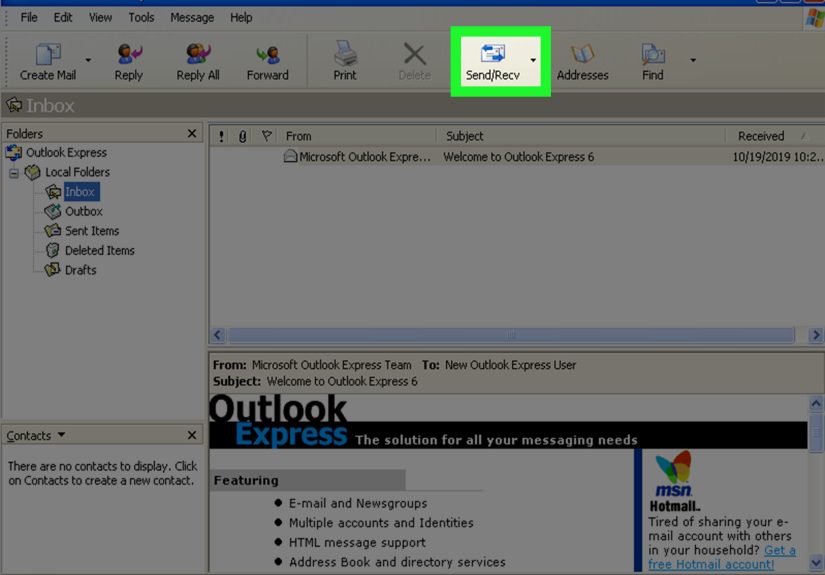The image size is (825, 575).
Task: Open the Send/Recv dropdown arrow
Action: click(533, 60)
